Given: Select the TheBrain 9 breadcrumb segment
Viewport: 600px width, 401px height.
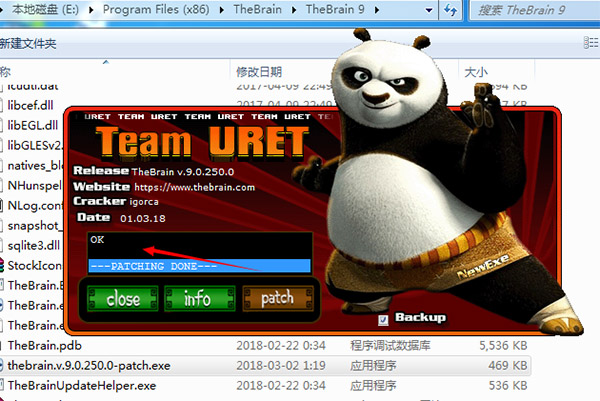Looking at the screenshot, I should pos(335,9).
